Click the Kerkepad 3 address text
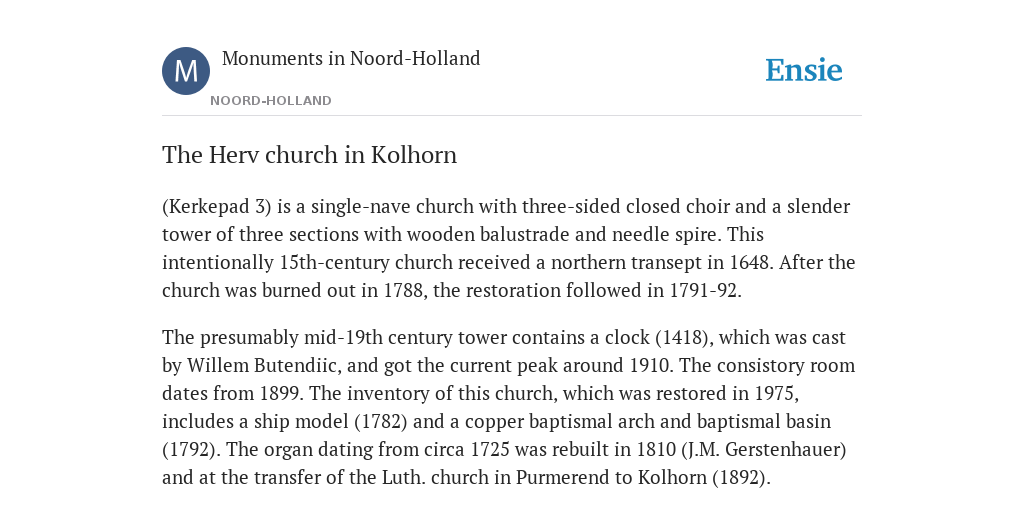The image size is (1024, 512). coord(216,206)
